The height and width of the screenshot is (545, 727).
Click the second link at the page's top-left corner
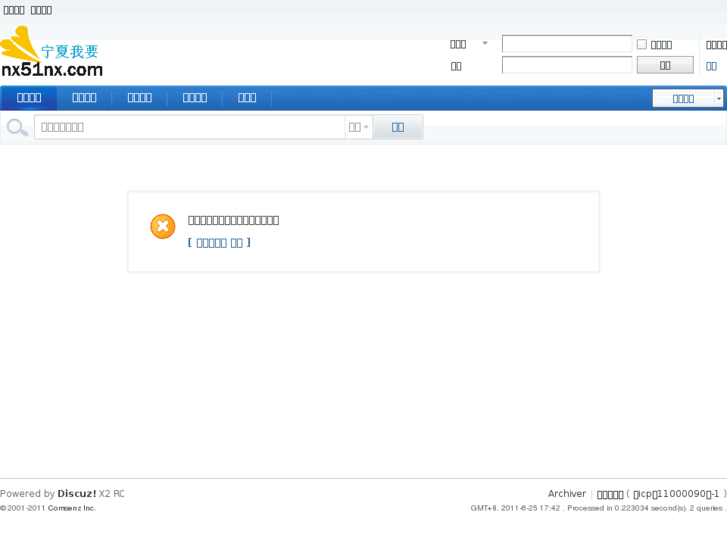click(x=41, y=10)
